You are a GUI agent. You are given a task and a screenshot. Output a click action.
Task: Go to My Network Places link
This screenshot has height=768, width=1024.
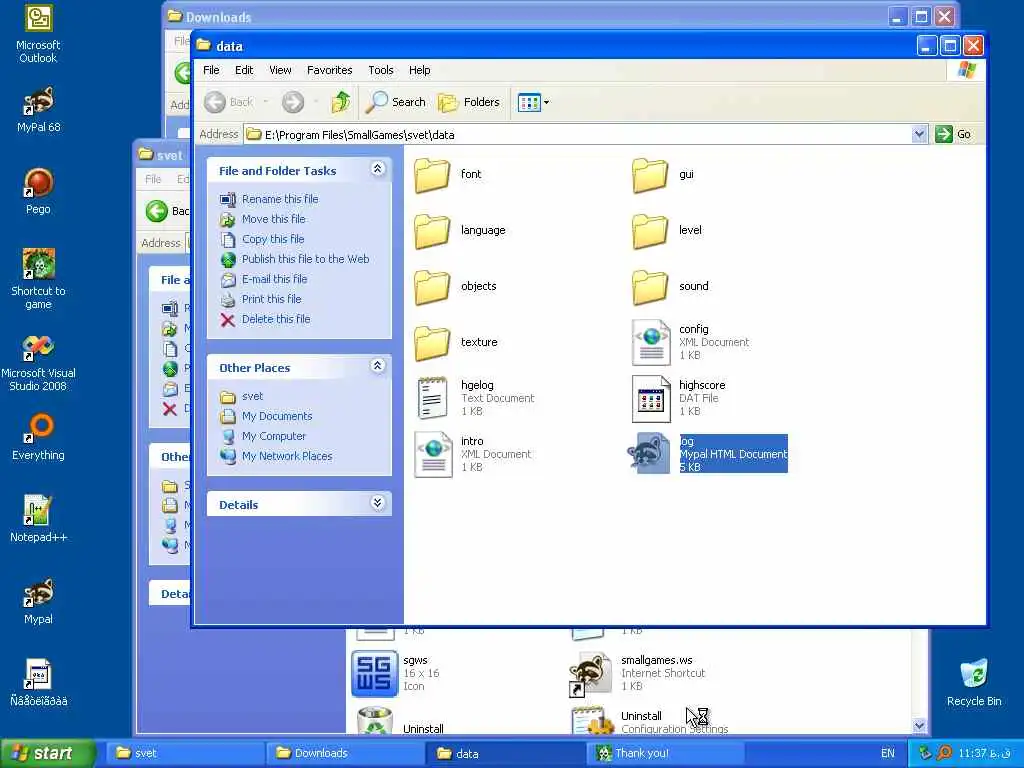point(287,456)
